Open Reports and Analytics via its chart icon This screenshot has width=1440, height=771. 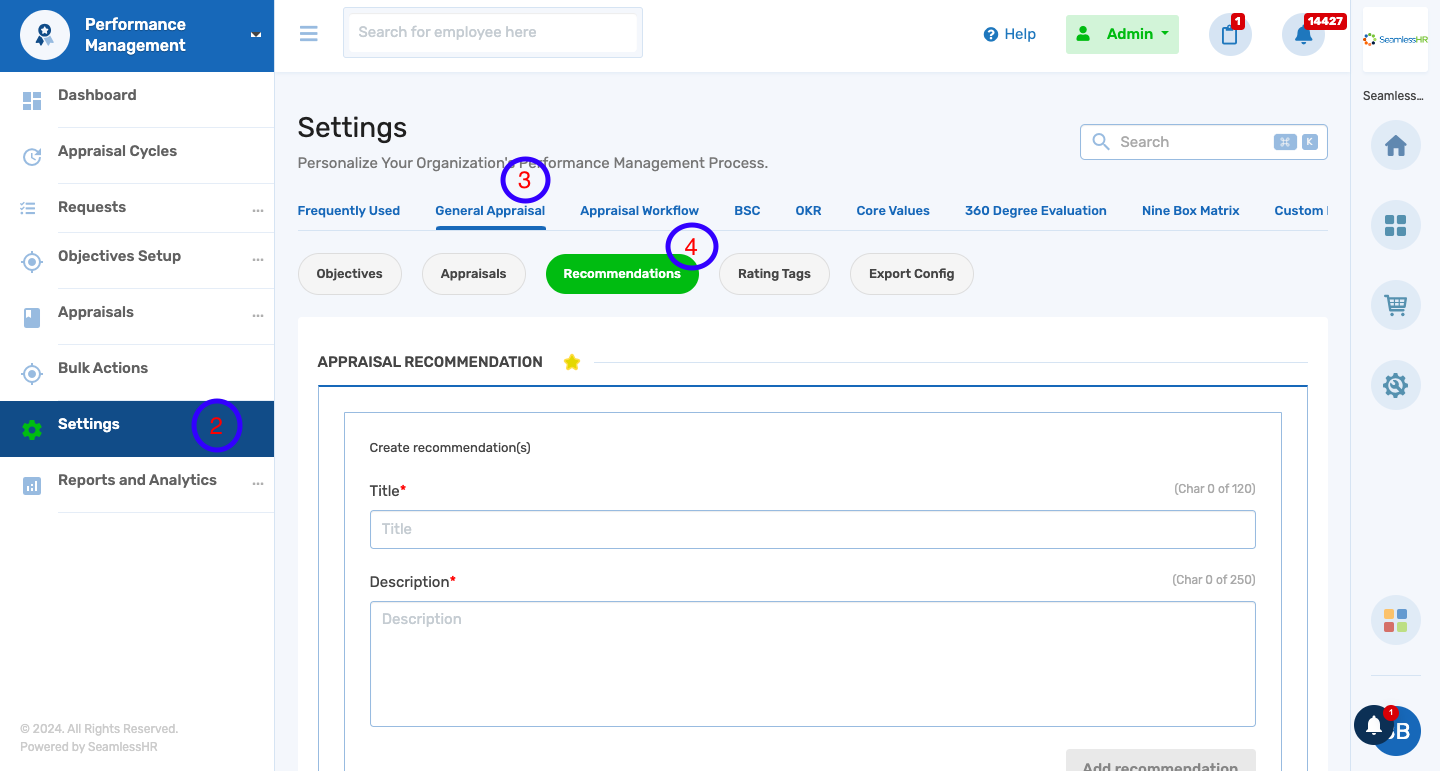(31, 480)
